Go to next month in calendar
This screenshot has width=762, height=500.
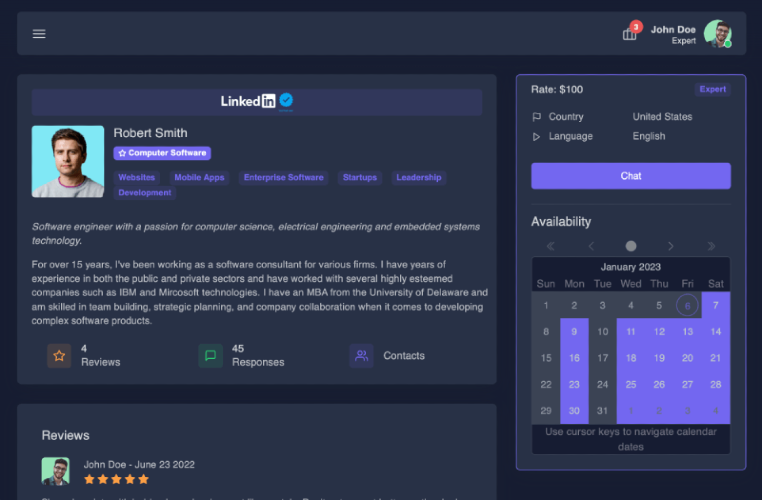click(x=671, y=246)
